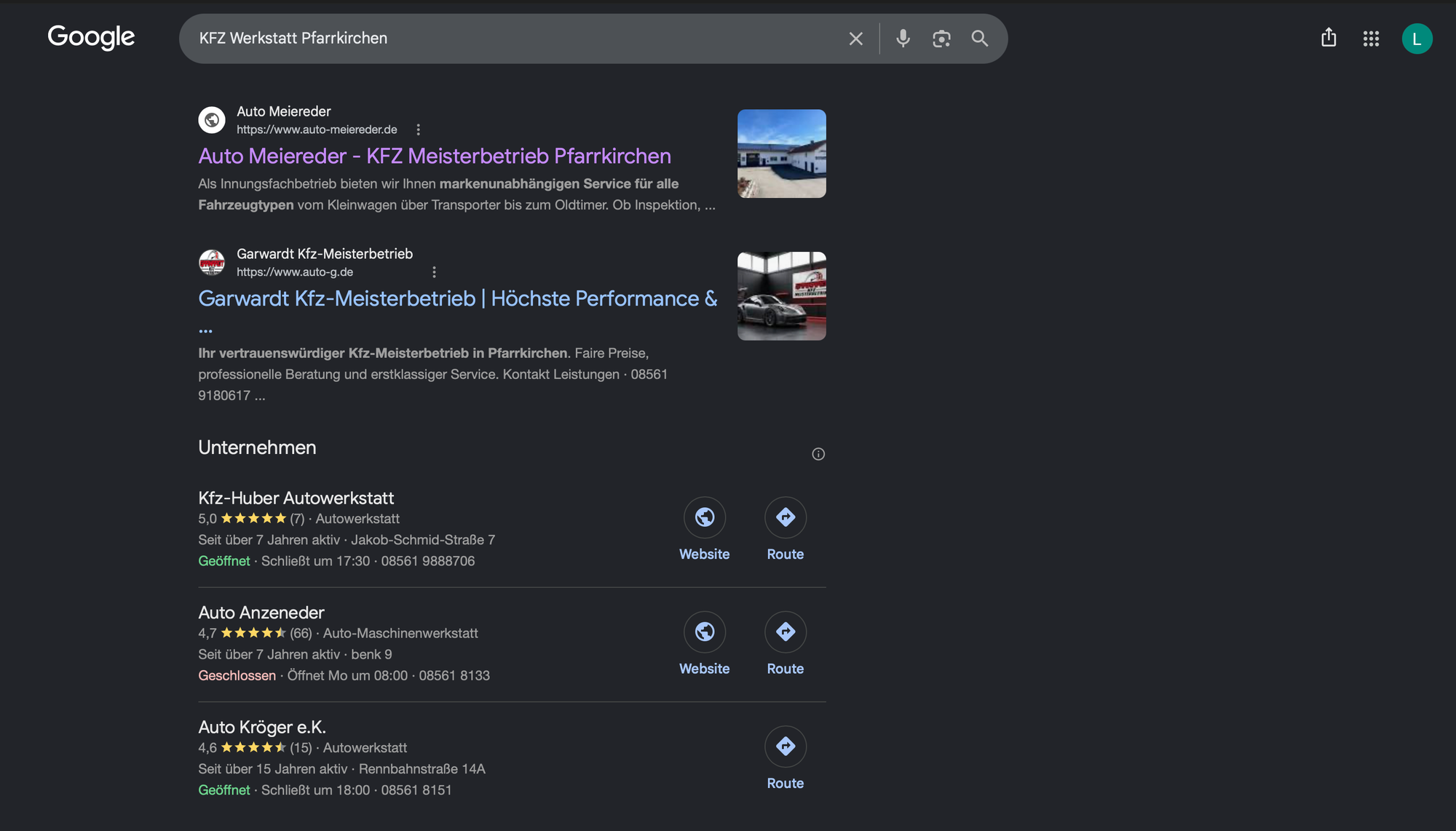Click Route label under Auto Anzeneder
The image size is (1456, 831).
786,669
